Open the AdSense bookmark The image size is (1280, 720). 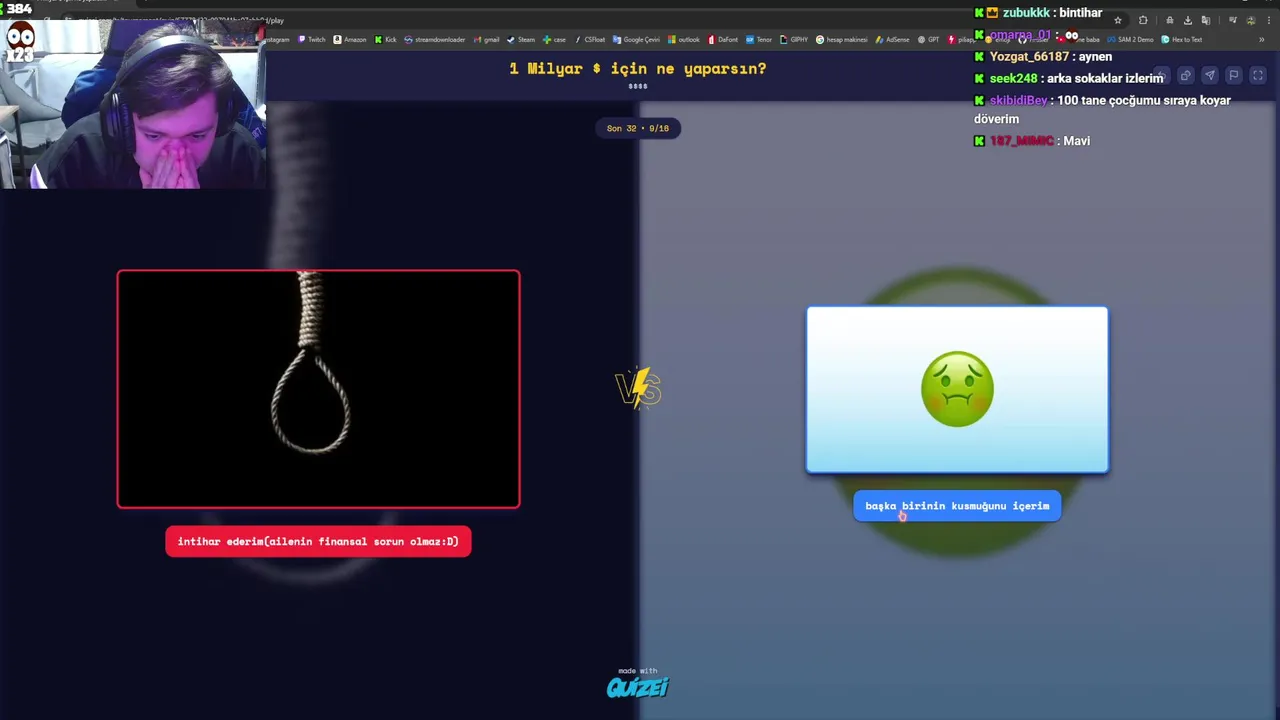pos(892,40)
